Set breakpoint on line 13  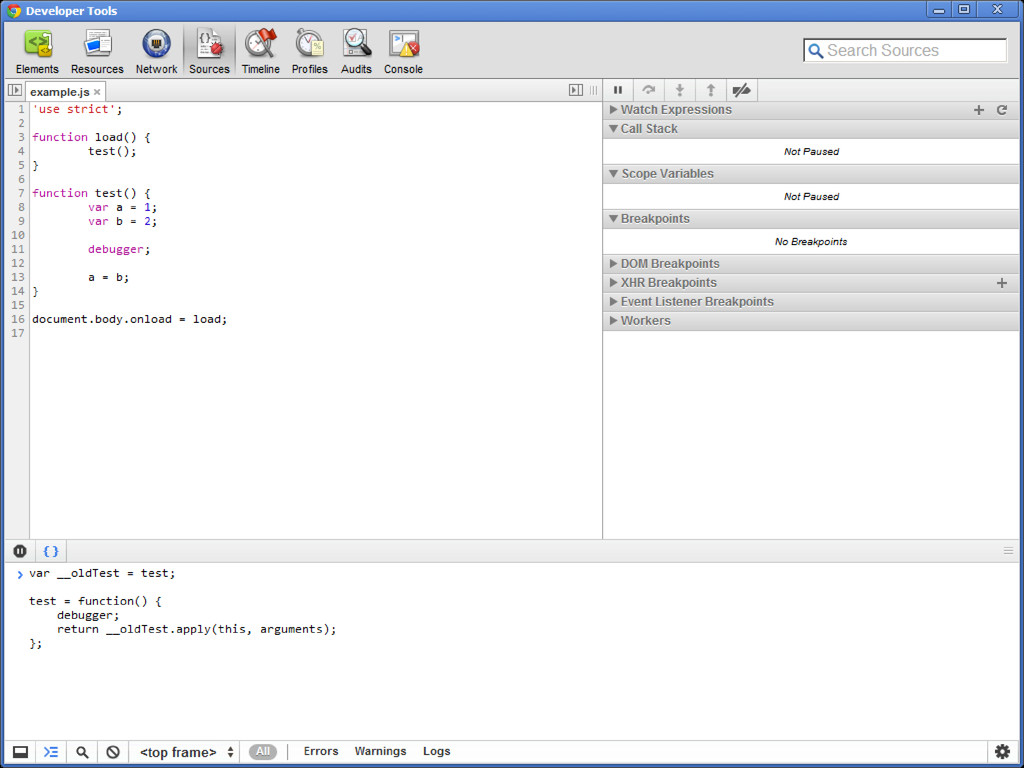pyautogui.click(x=18, y=277)
